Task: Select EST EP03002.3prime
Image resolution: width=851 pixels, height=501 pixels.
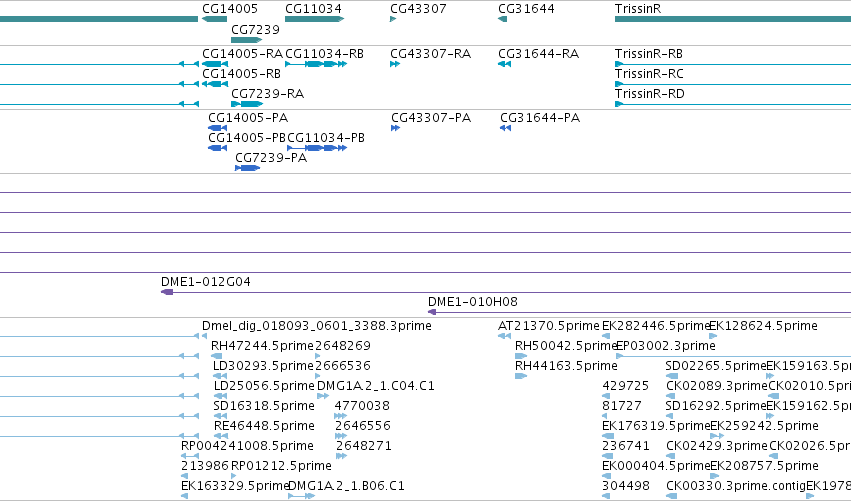Action: tap(666, 346)
